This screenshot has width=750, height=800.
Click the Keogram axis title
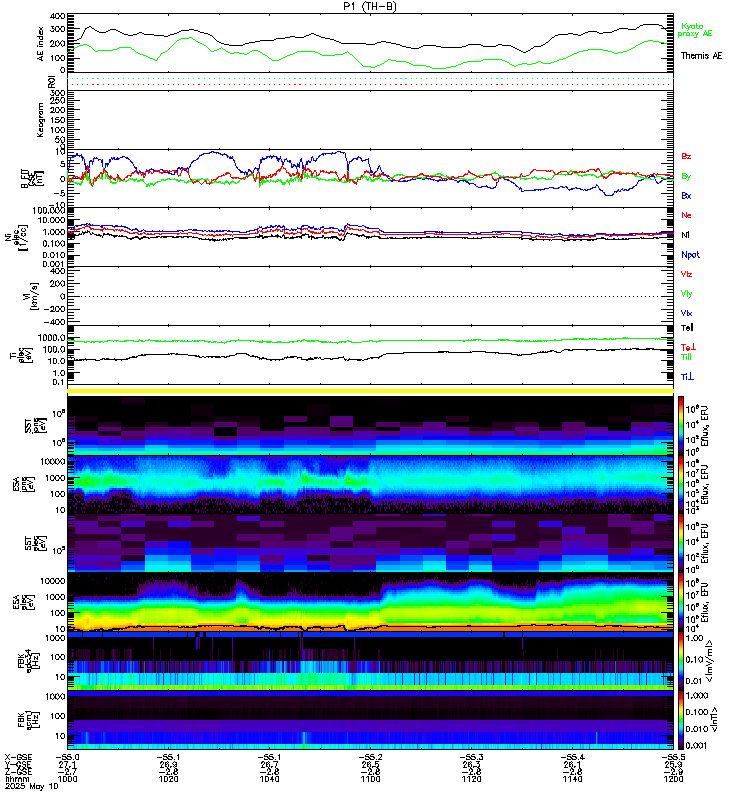click(40, 120)
